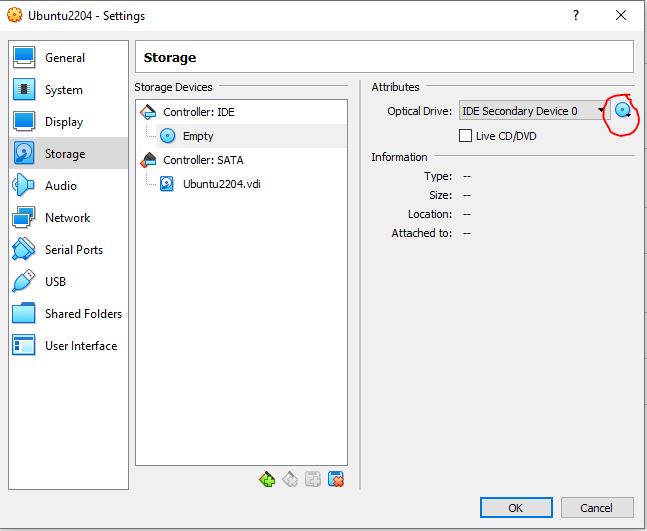Click the USB plug icon in sidebar
The height and width of the screenshot is (531, 647).
(x=24, y=281)
